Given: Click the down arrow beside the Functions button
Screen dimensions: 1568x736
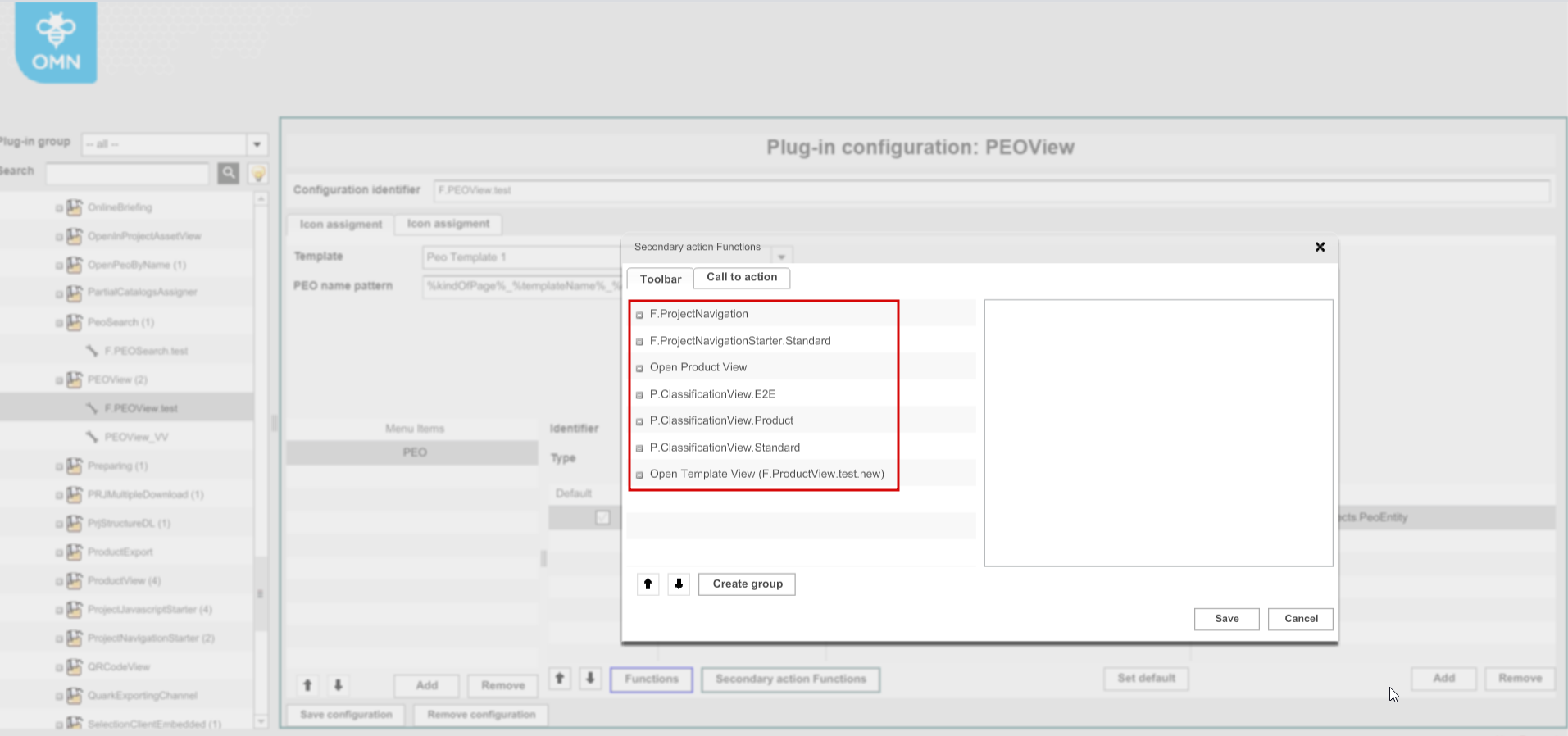Looking at the screenshot, I should 590,679.
